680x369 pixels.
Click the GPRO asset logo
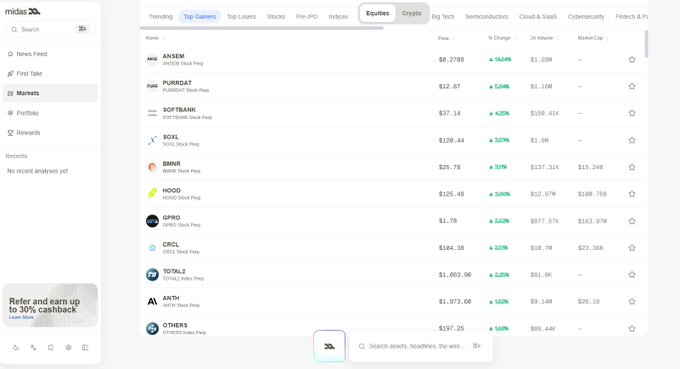(x=152, y=221)
